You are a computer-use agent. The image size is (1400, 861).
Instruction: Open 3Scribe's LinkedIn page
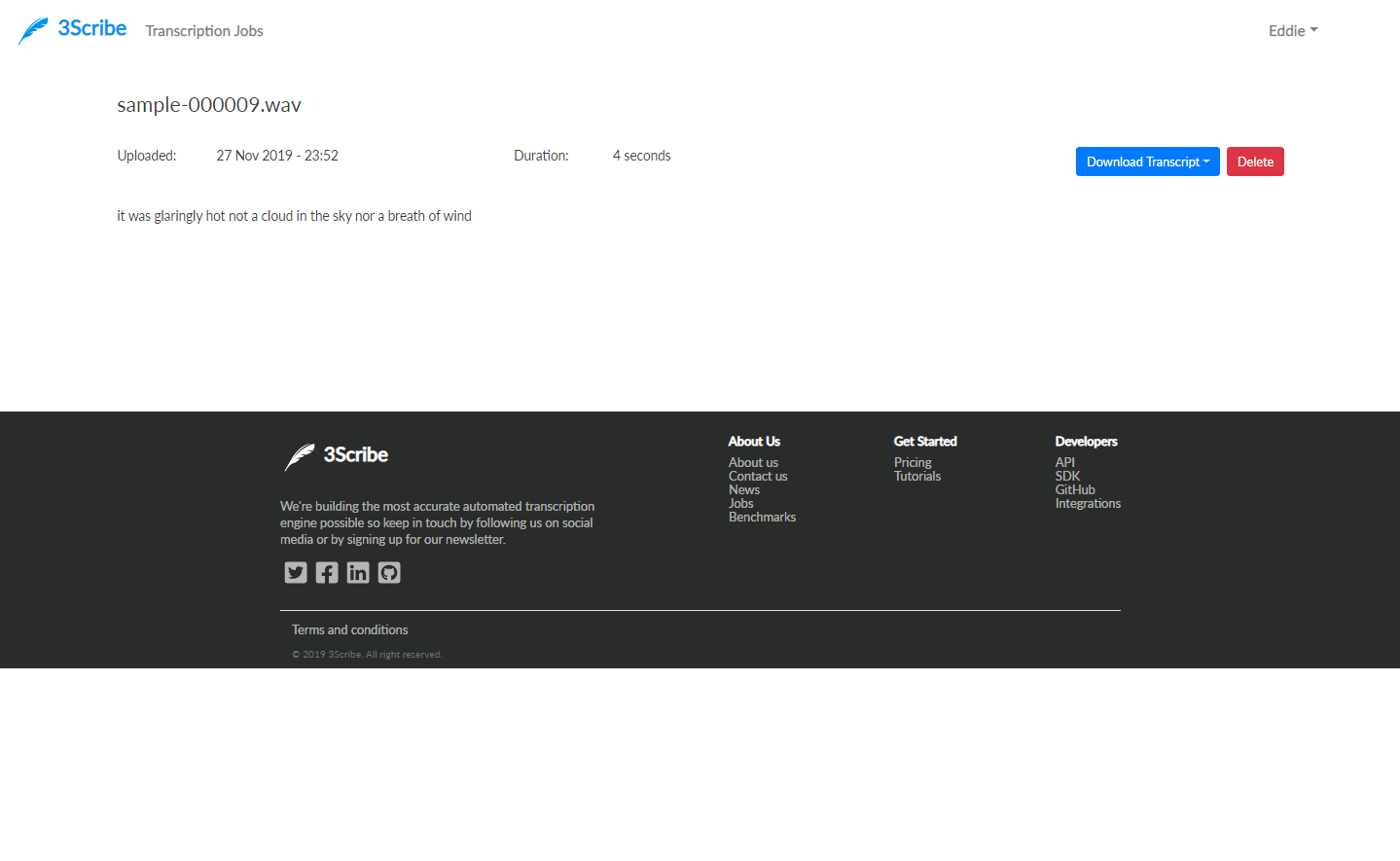click(x=357, y=572)
